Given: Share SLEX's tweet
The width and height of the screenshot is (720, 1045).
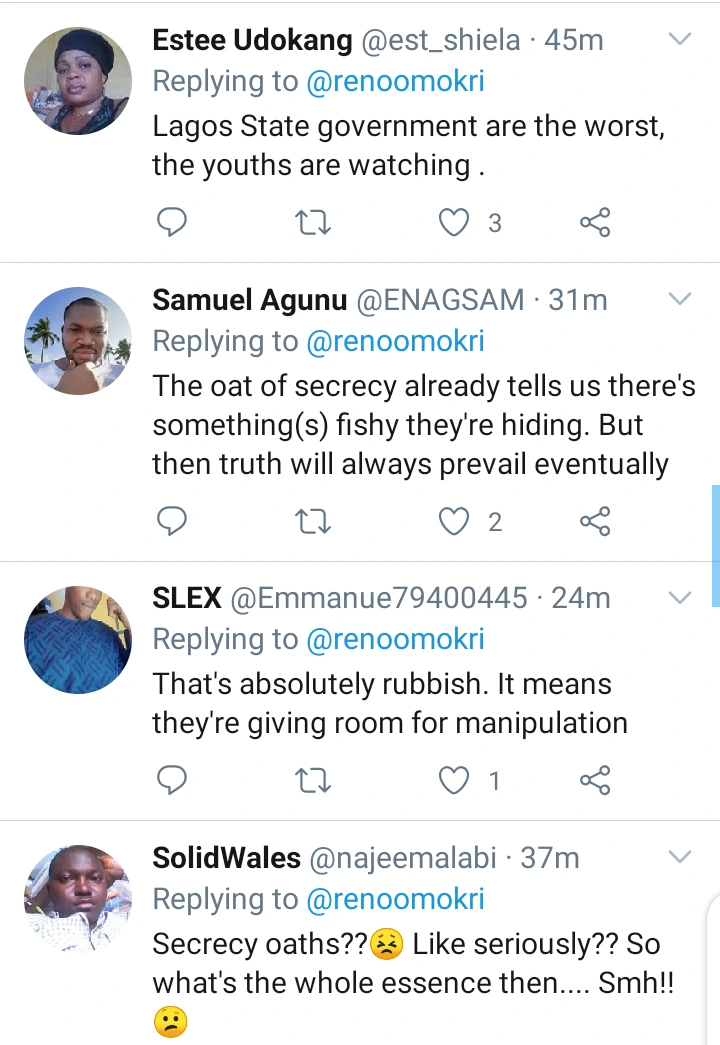Looking at the screenshot, I should click(595, 781).
